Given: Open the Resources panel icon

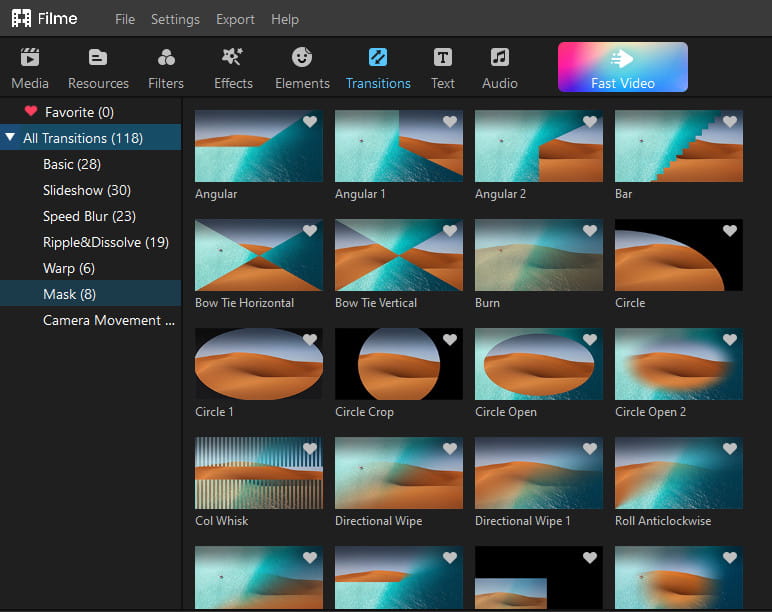Looking at the screenshot, I should tap(98, 58).
